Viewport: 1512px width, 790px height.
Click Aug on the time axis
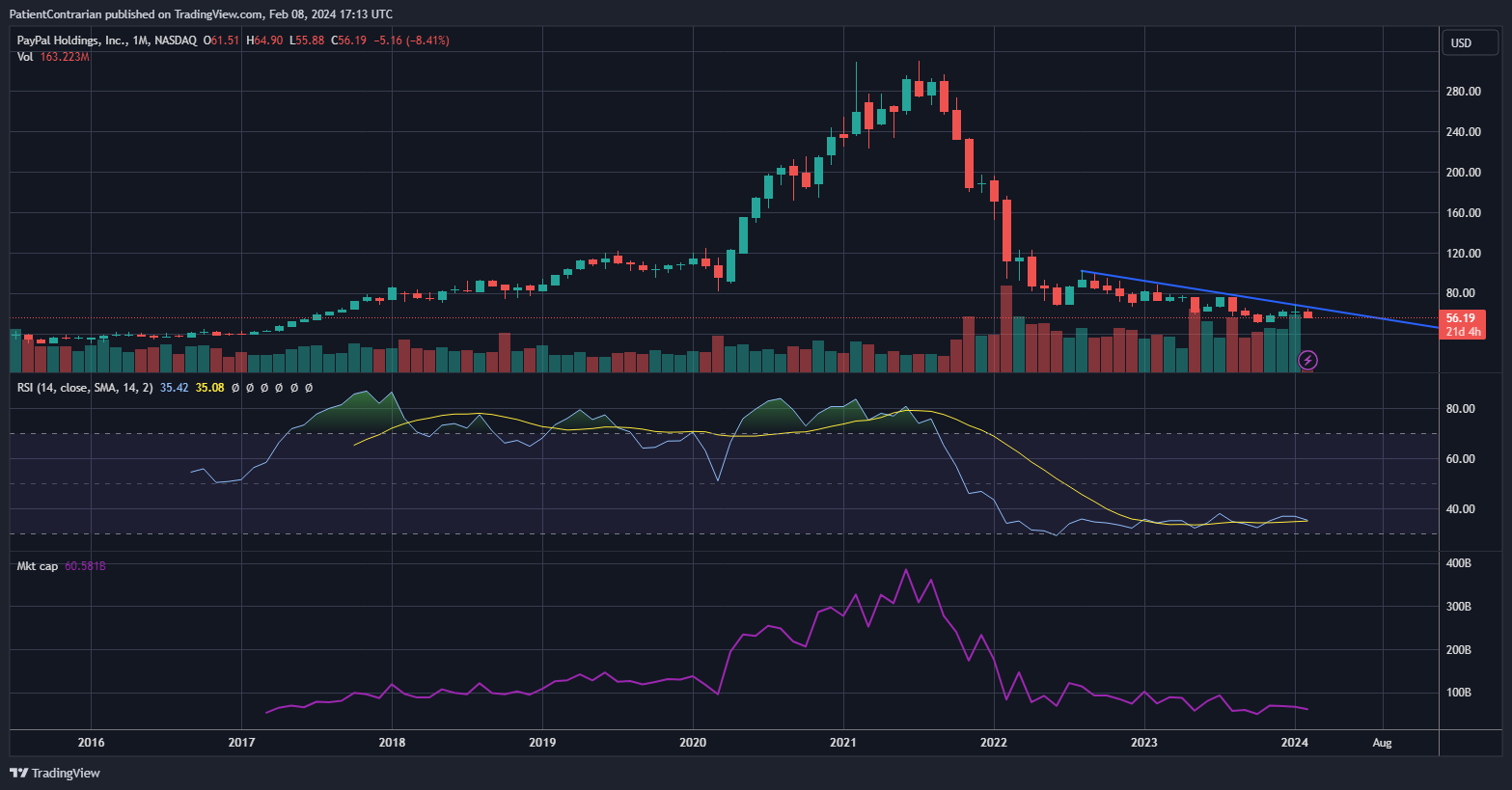(x=1383, y=743)
